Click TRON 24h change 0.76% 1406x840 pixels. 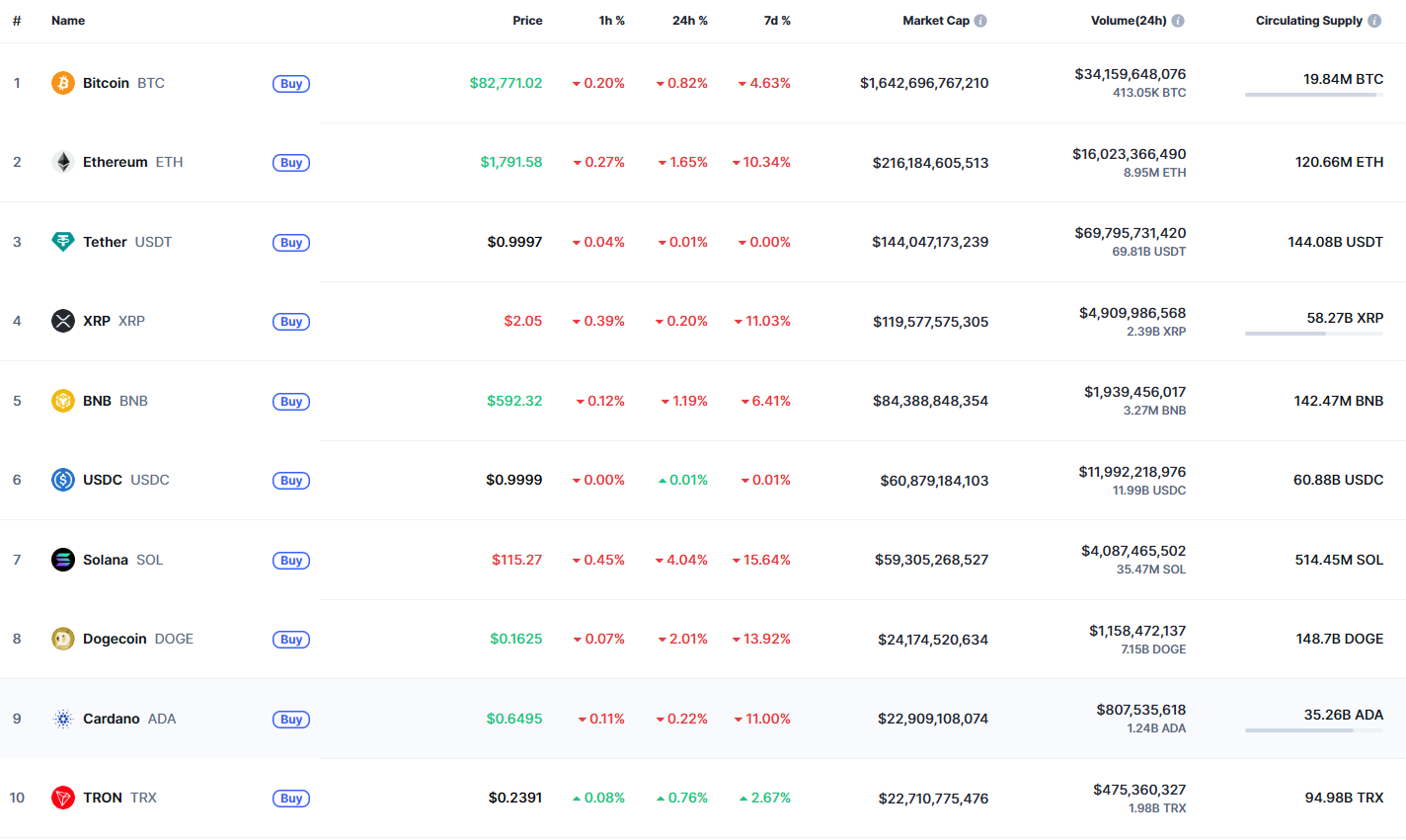coord(682,798)
